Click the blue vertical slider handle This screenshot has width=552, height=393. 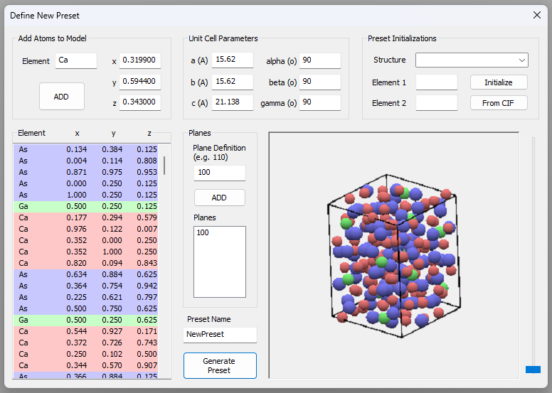point(533,369)
